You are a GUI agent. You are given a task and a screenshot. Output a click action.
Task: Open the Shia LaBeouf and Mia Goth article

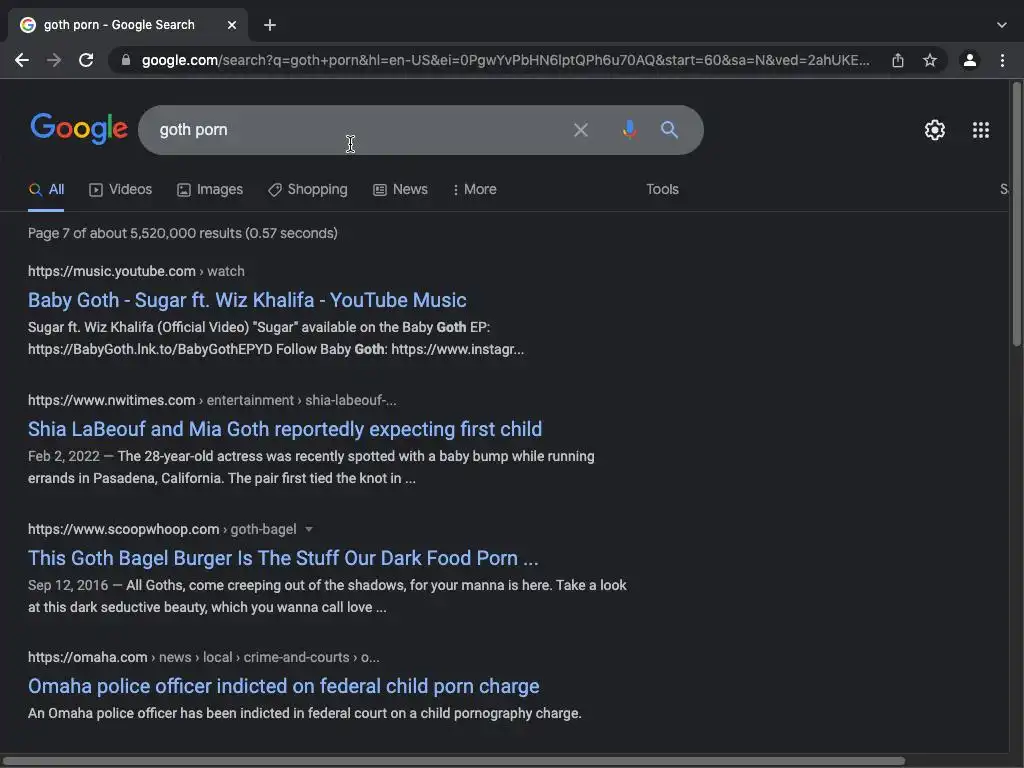(x=285, y=429)
